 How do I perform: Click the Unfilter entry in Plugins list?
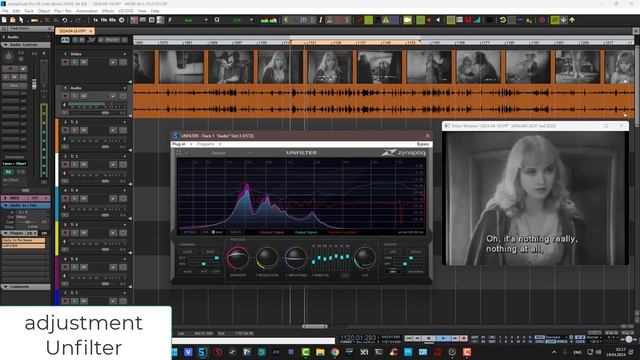23,246
